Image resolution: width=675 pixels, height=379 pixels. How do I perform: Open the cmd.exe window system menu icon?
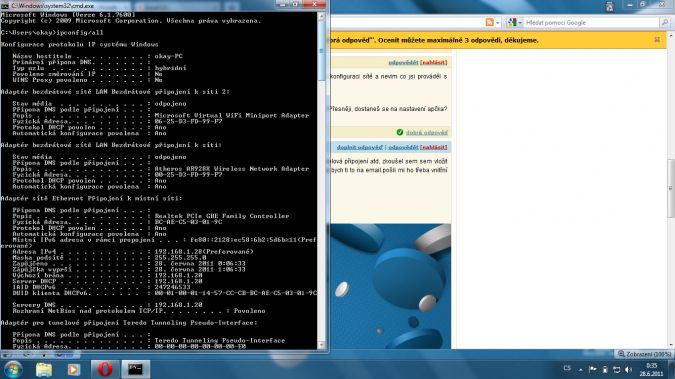pos(5,6)
